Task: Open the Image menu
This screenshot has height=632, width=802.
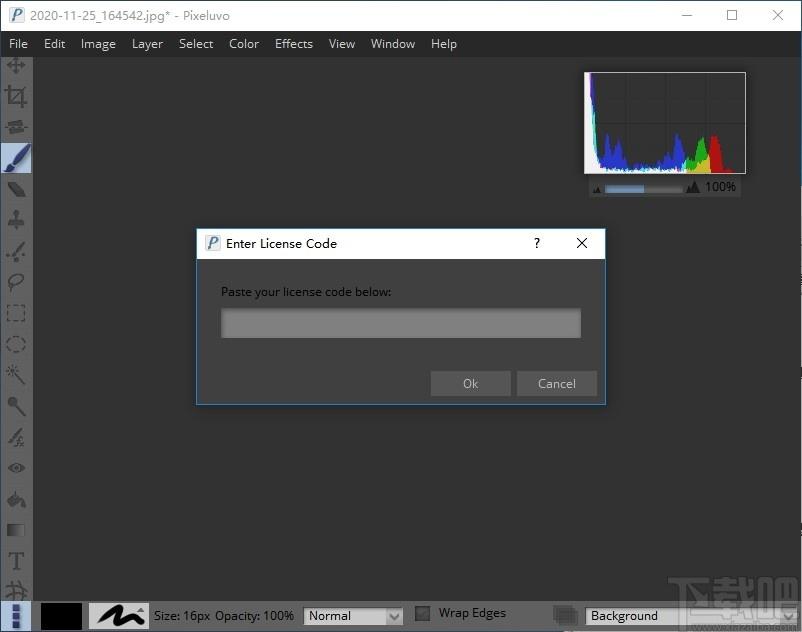Action: point(98,44)
